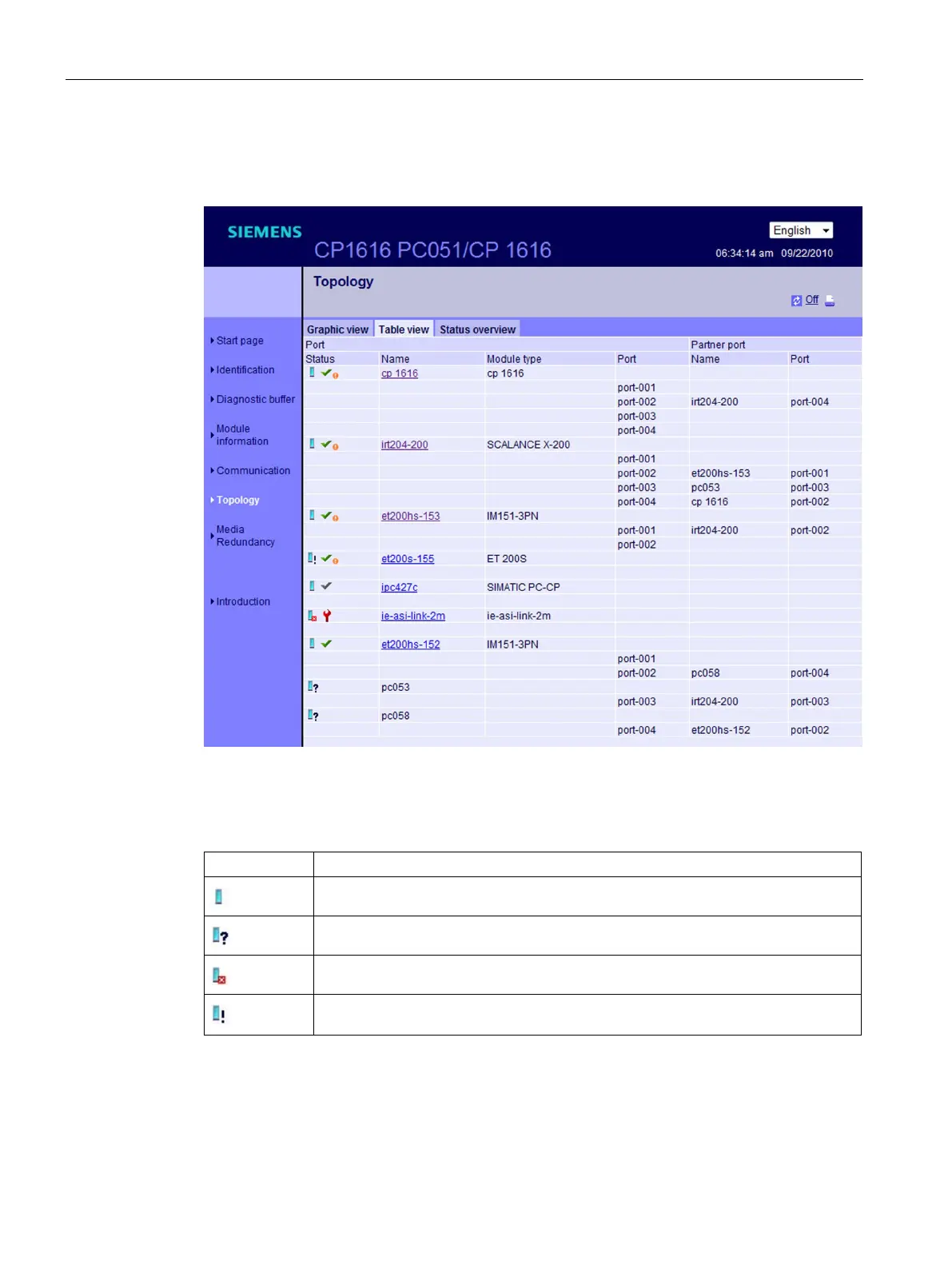
Task: Click the deactivated device icon in the ie-asi-link-2m row
Action: coord(313,616)
